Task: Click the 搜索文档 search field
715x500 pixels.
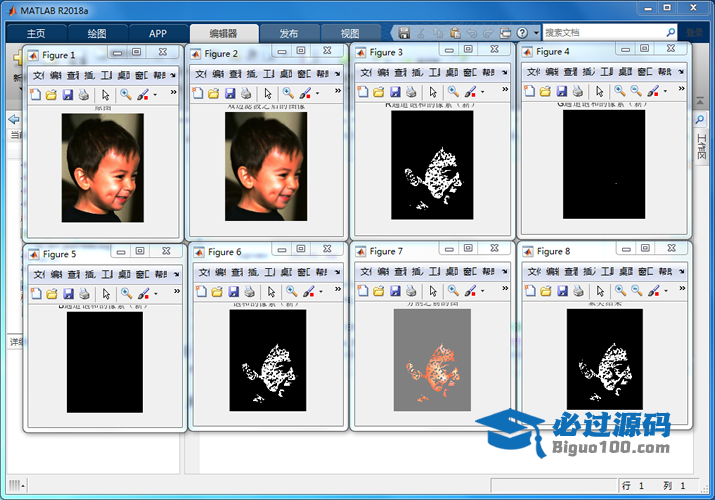Action: point(602,33)
